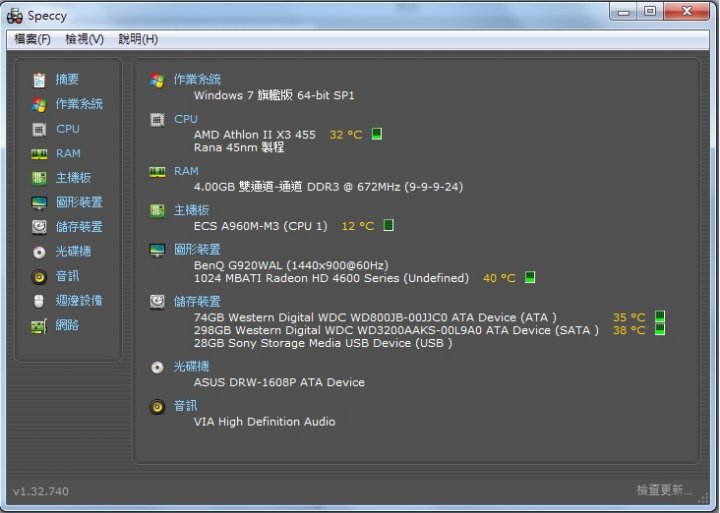Open the 檔案(F) menu
Image resolution: width=720 pixels, height=513 pixels.
point(32,39)
